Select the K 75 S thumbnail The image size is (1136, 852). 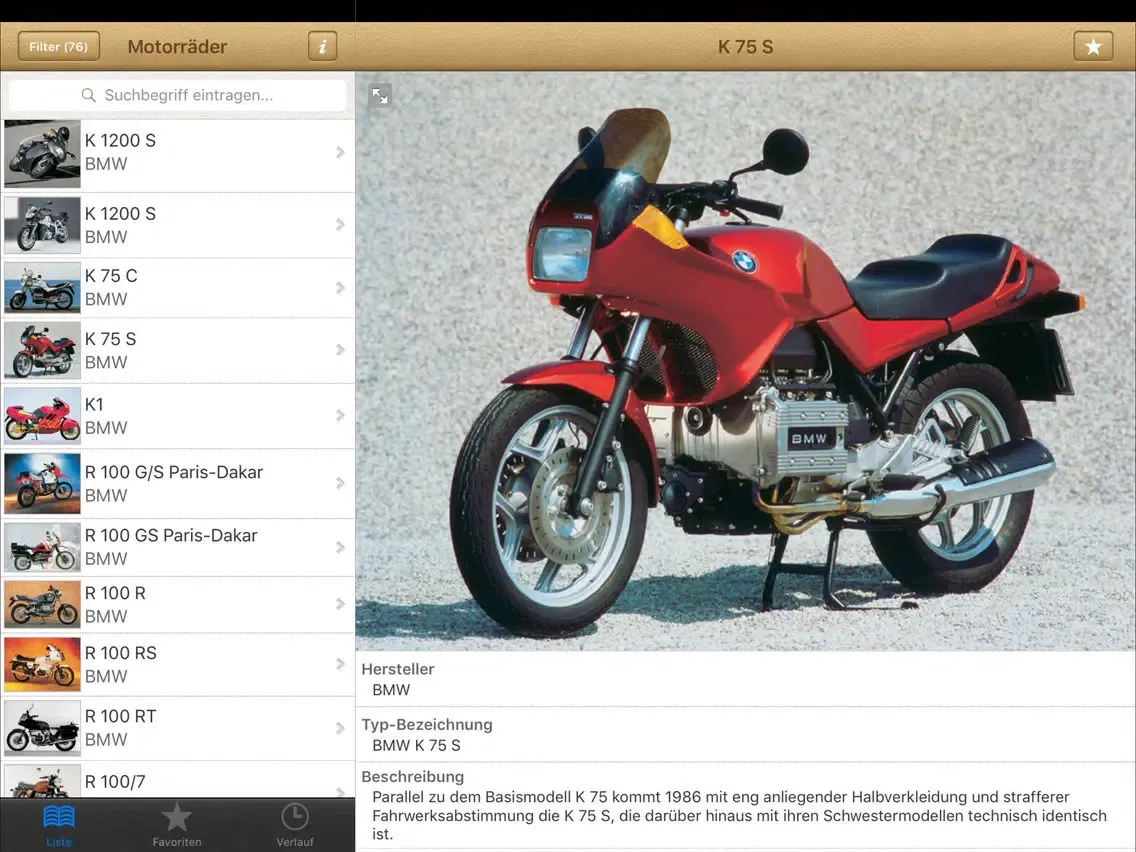(42, 351)
